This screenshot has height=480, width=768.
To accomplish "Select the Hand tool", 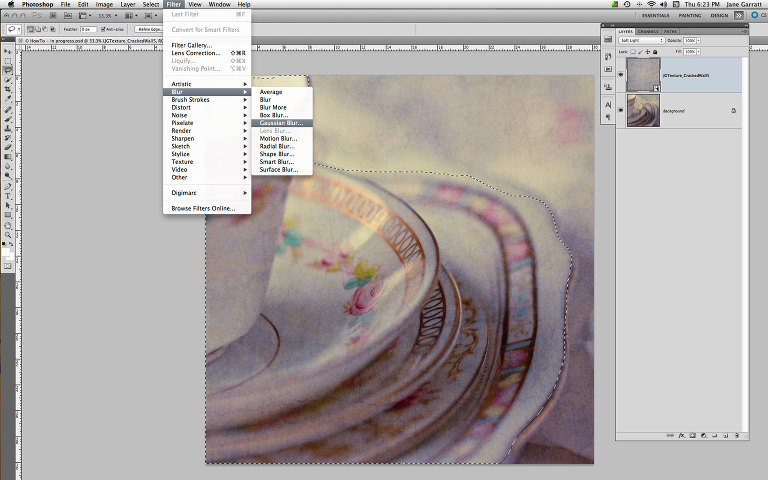I will click(x=8, y=226).
